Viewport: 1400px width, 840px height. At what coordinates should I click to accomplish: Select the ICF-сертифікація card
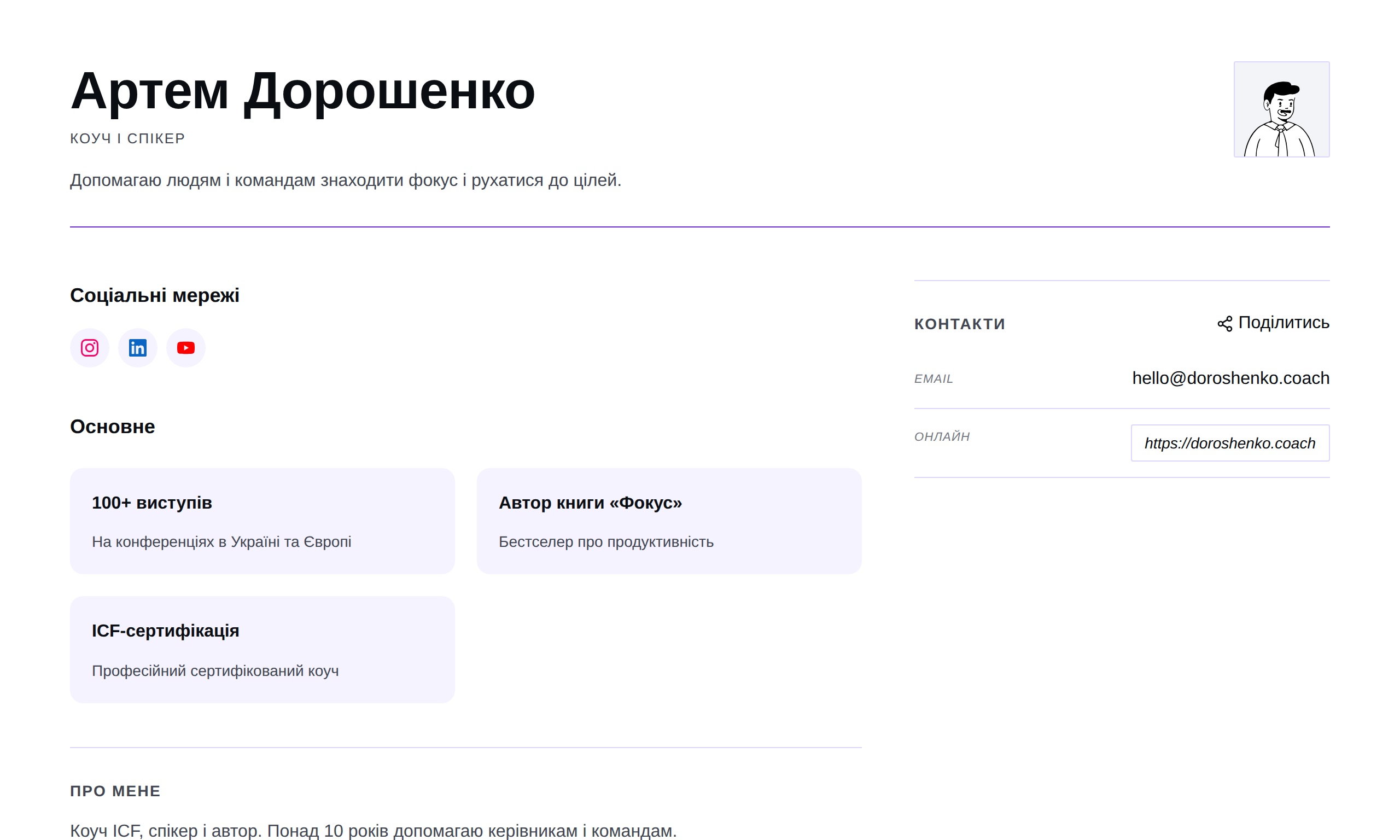[x=262, y=650]
